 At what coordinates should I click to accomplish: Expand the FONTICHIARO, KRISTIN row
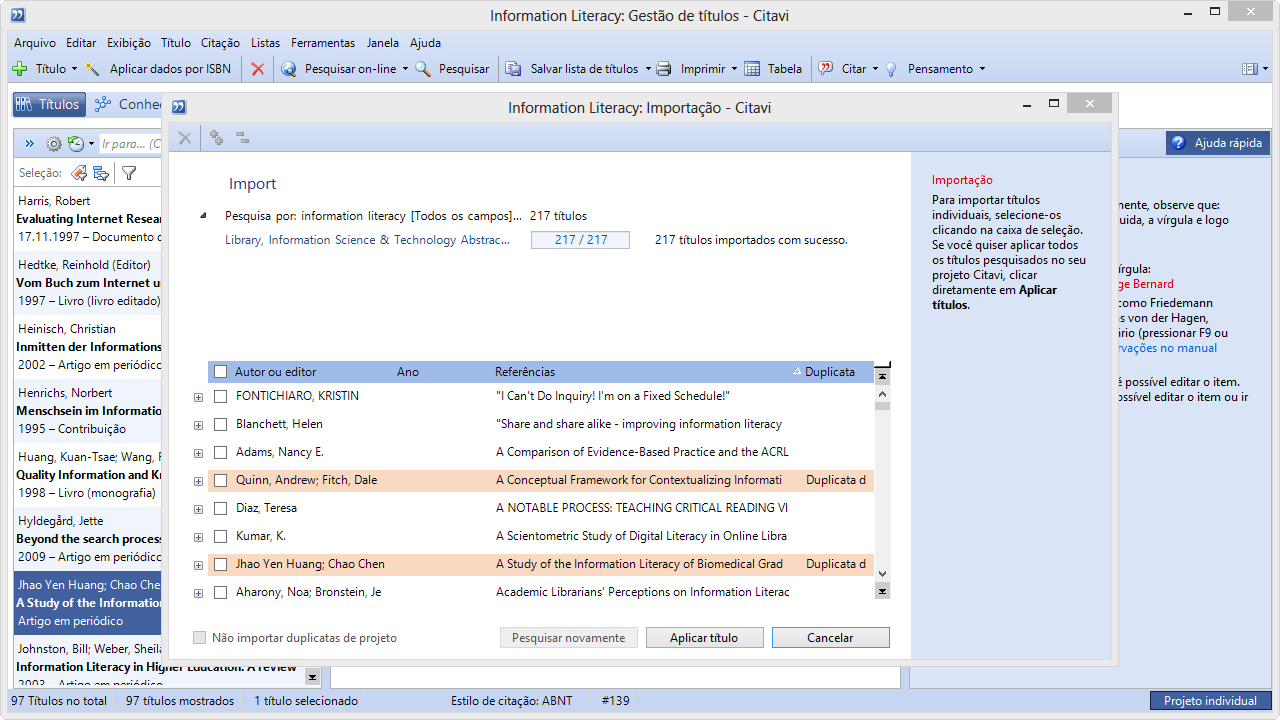click(198, 397)
